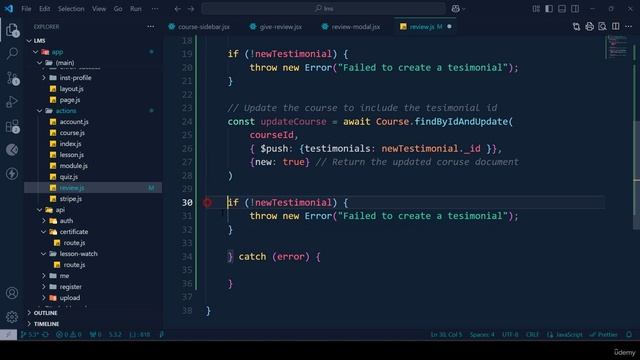The width and height of the screenshot is (640, 360).
Task: Click the navigate back arrow
Action: [x=177, y=9]
